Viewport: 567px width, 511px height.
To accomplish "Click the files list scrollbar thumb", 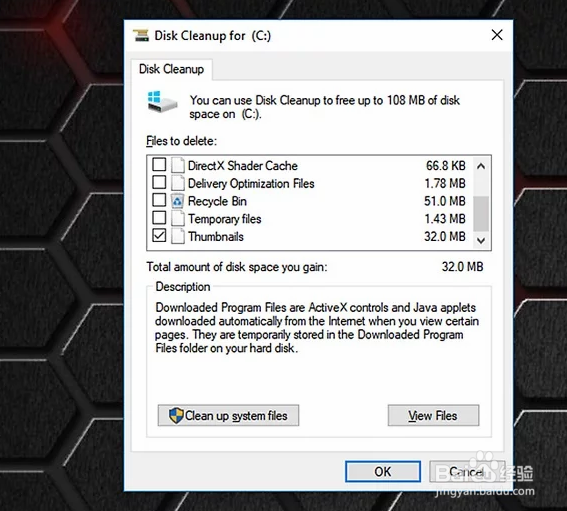I will click(481, 213).
